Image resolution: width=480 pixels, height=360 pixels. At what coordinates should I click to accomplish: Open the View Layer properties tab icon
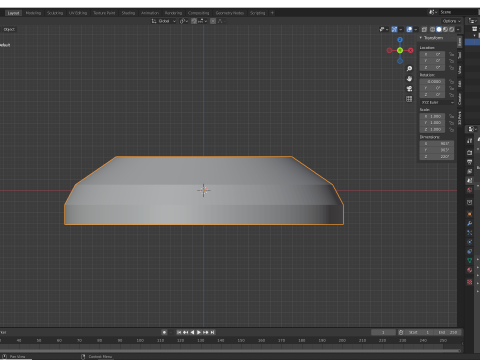pyautogui.click(x=470, y=171)
